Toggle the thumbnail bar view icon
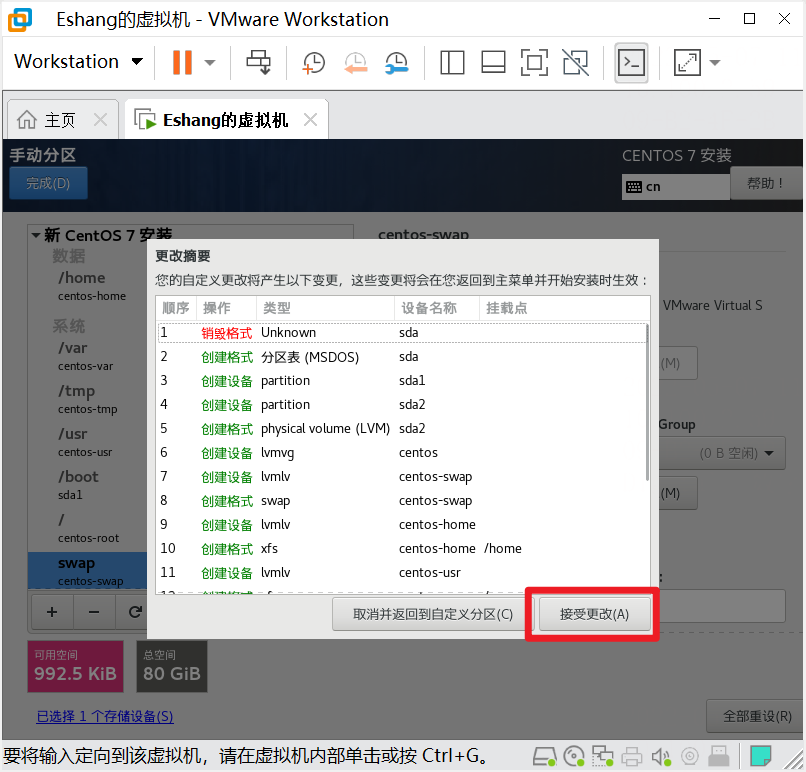This screenshot has width=806, height=772. pos(493,63)
